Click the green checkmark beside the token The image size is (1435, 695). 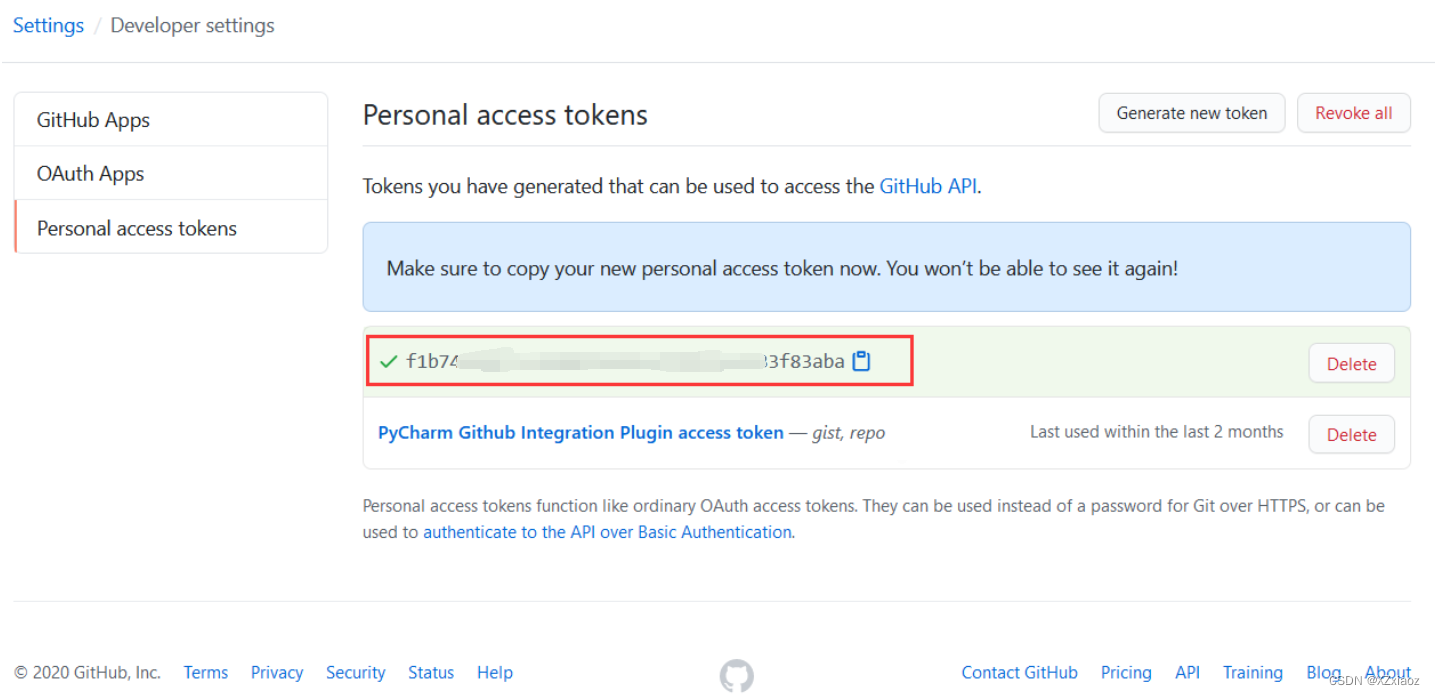coord(388,362)
